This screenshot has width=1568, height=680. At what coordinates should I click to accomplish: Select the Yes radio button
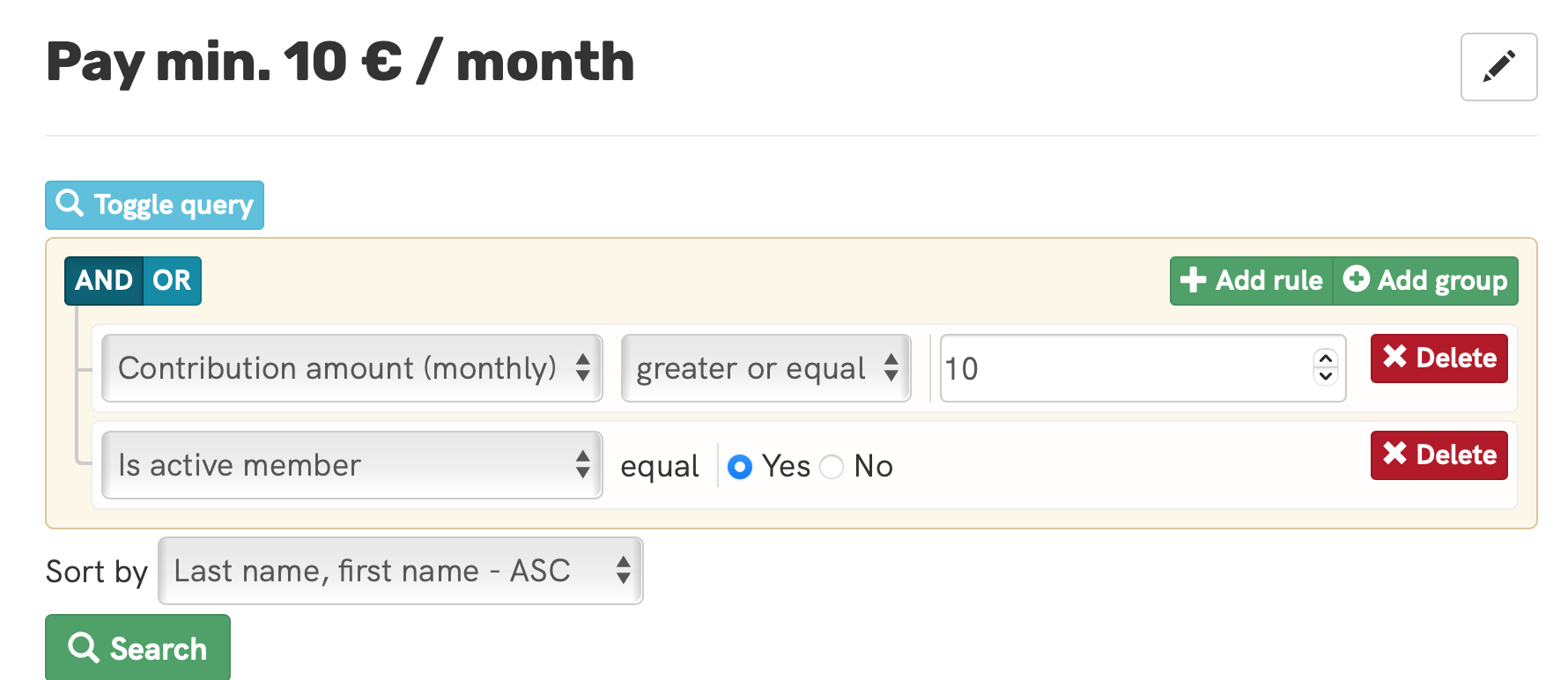pos(740,467)
